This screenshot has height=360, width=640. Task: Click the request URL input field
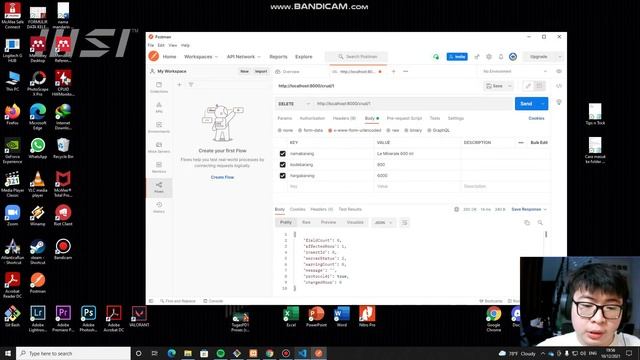tap(413, 104)
